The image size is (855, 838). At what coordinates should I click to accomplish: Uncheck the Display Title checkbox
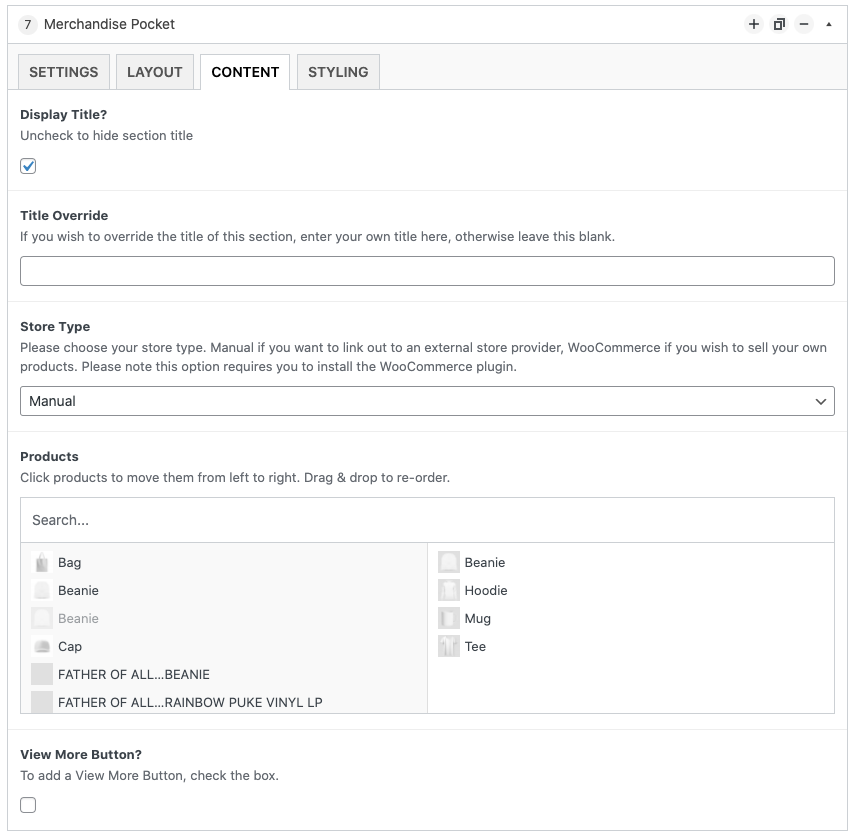click(x=28, y=166)
